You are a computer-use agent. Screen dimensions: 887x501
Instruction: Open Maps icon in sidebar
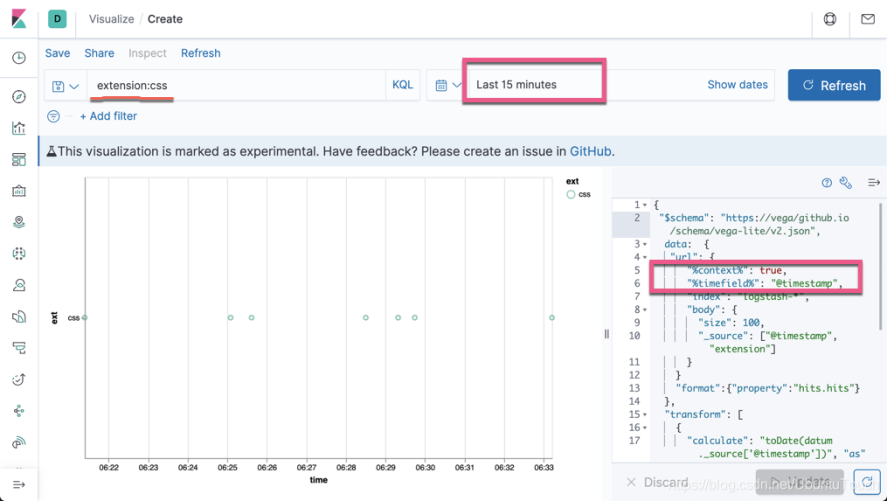tap(19, 222)
